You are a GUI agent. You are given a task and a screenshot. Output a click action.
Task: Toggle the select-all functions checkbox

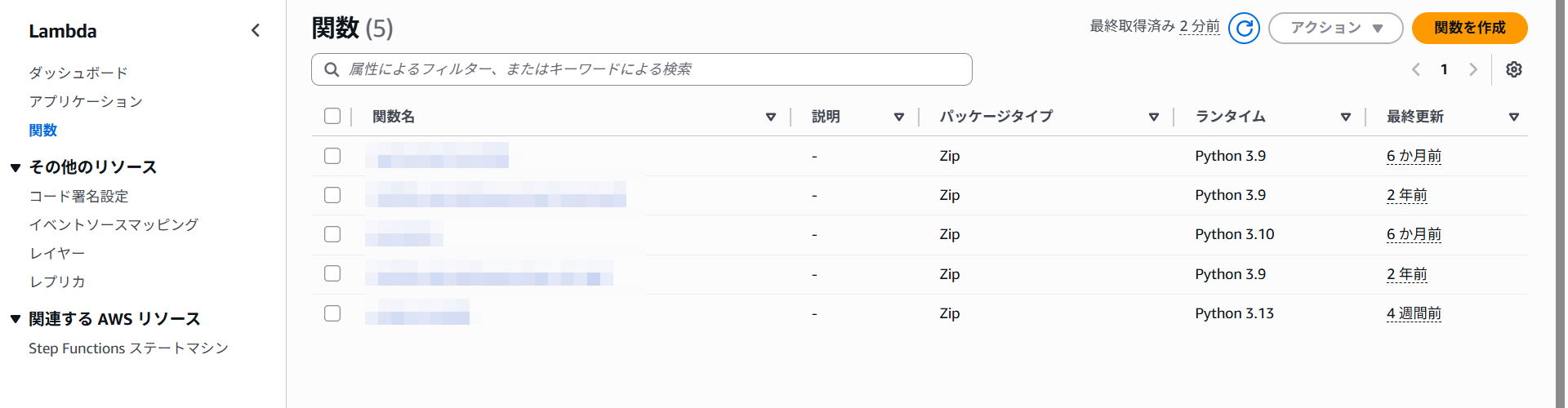(x=332, y=116)
